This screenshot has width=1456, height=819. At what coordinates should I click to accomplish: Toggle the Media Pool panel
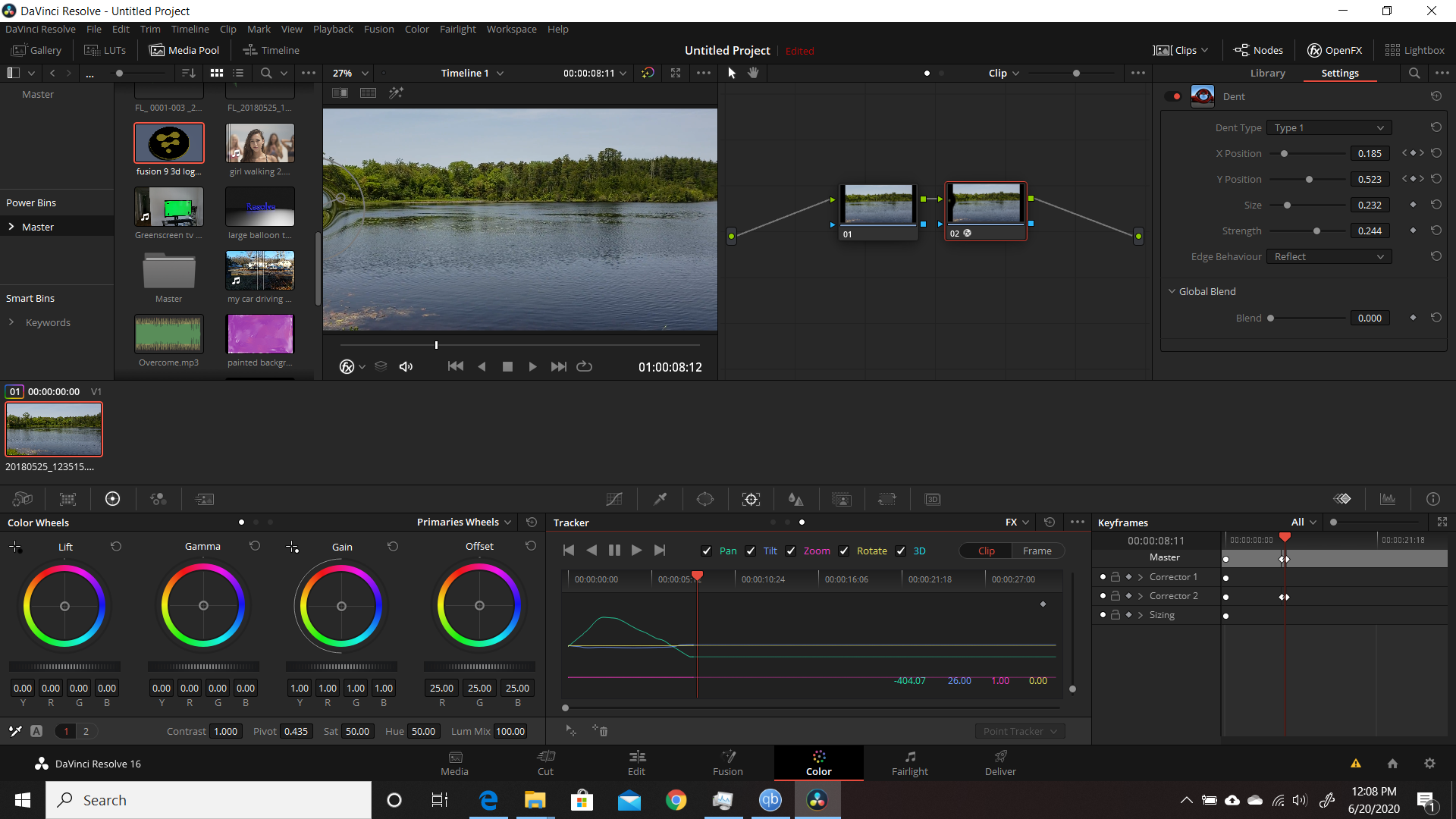point(184,50)
